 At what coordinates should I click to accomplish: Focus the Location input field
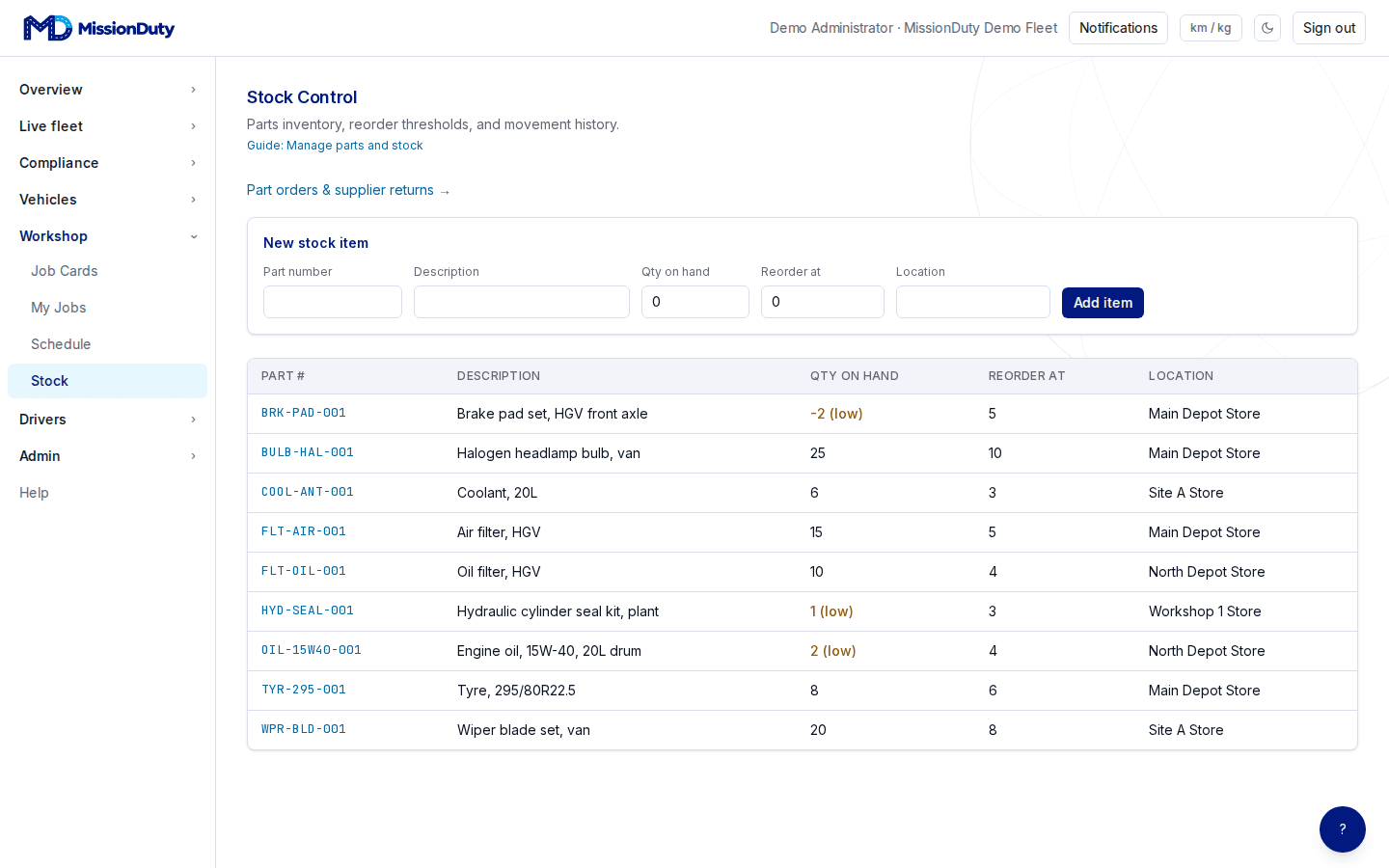coord(973,302)
